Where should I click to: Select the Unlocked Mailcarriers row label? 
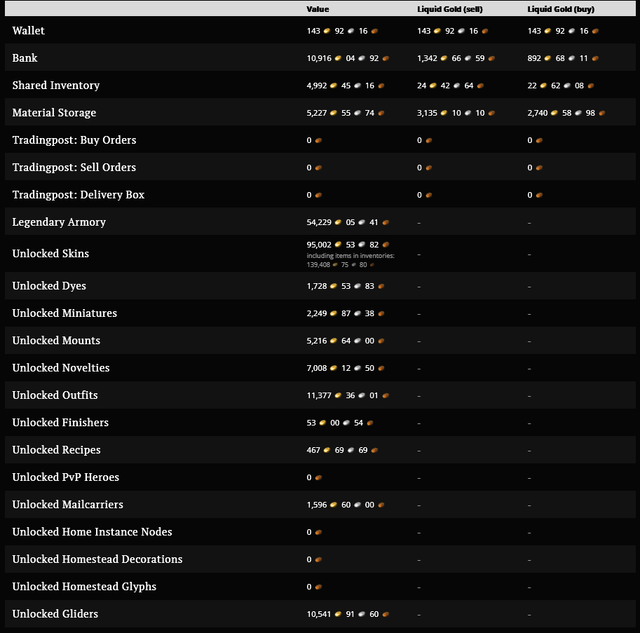pos(67,504)
